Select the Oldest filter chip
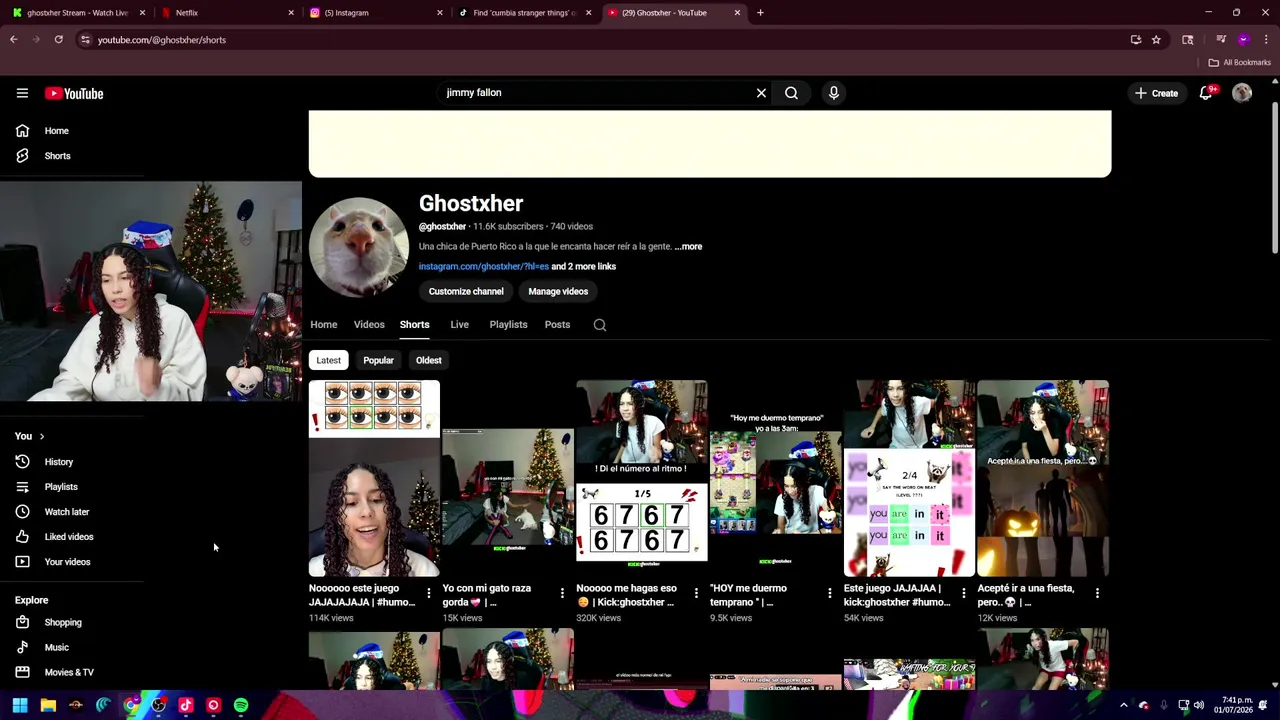The width and height of the screenshot is (1280, 720). tap(428, 360)
